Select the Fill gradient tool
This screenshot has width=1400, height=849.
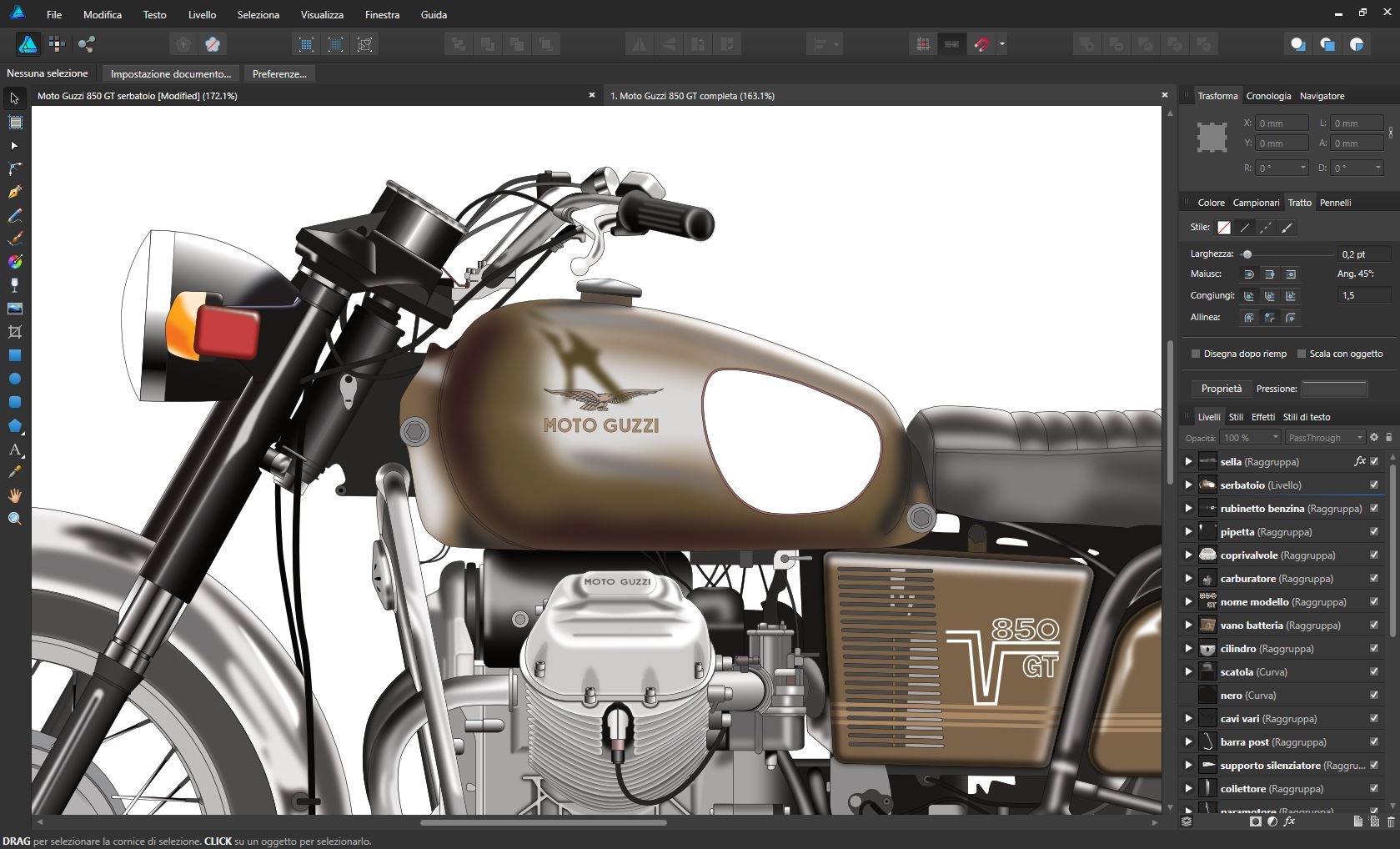pyautogui.click(x=14, y=262)
